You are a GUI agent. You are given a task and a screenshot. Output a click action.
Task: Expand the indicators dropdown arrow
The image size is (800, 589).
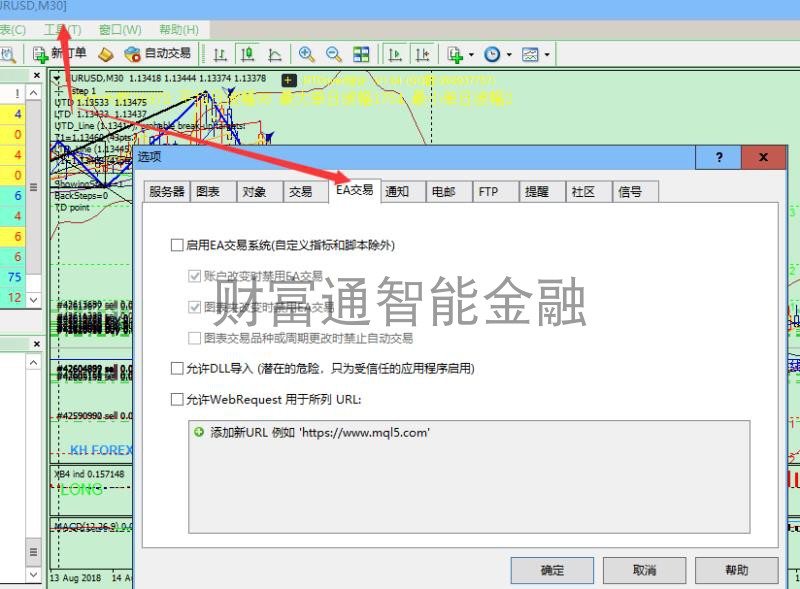(x=471, y=54)
